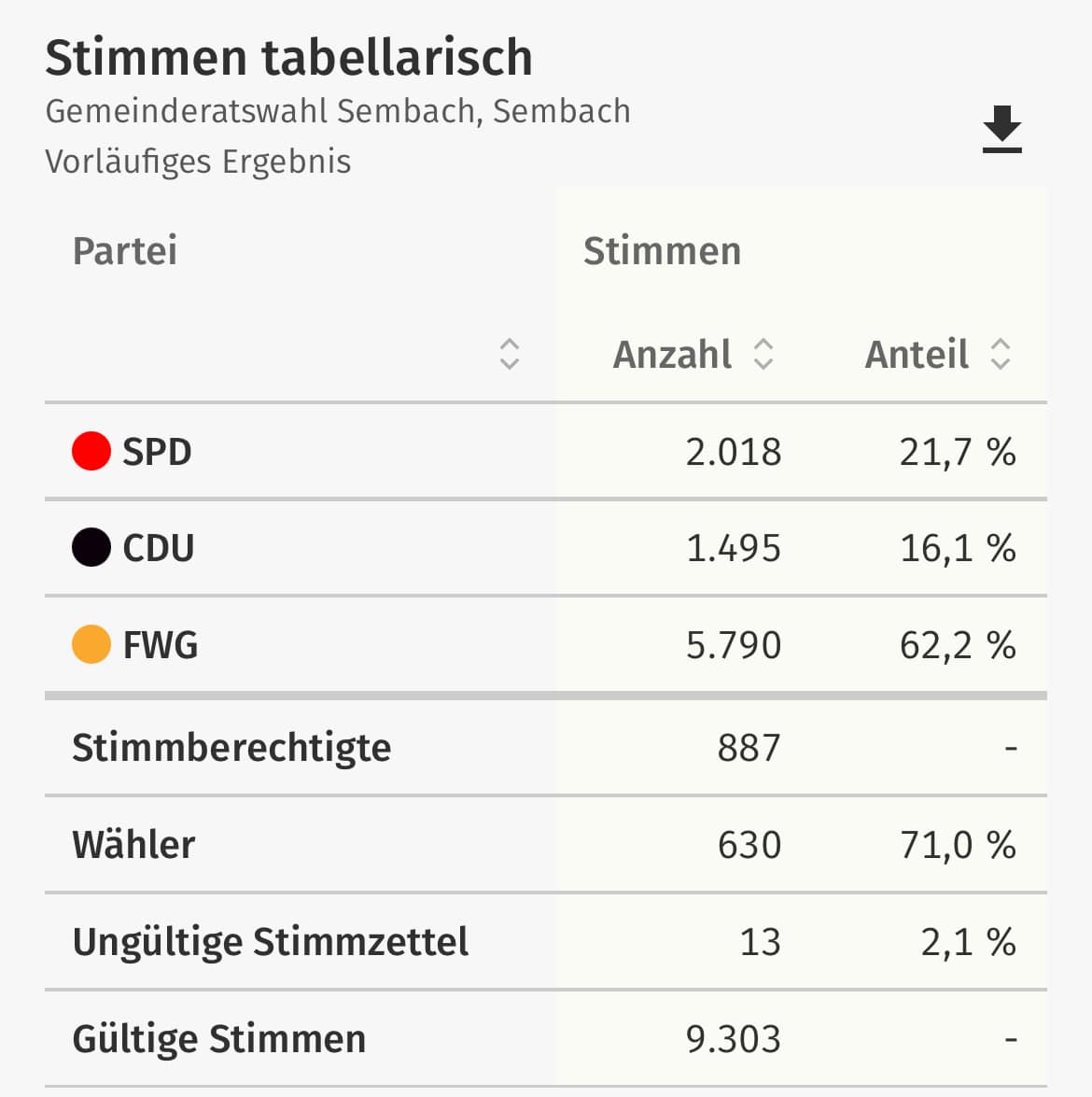The width and height of the screenshot is (1092, 1097).
Task: Click the Ungültige Stimmzettel row label
Action: point(271,942)
